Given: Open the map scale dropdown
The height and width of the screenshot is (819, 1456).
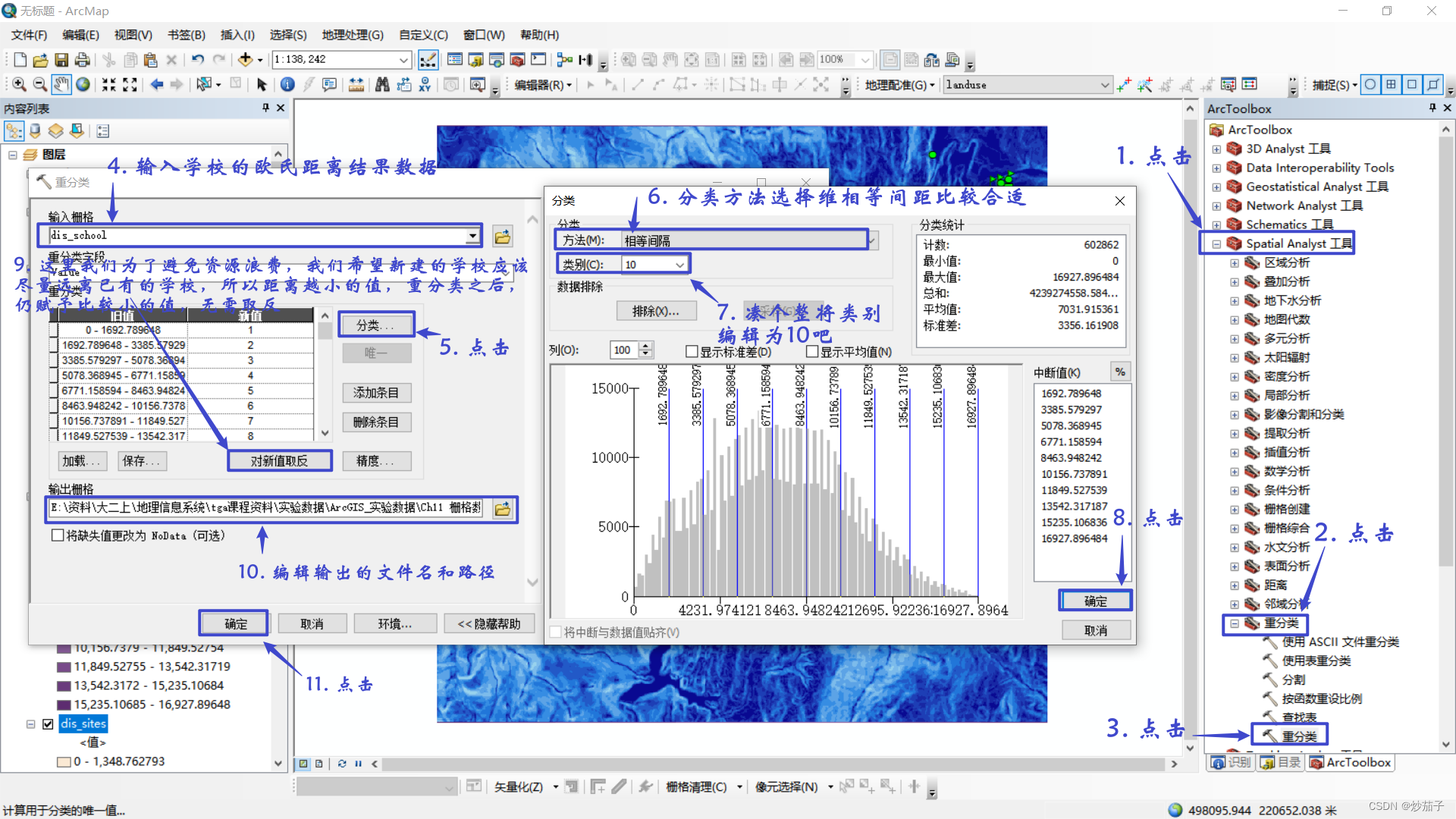Looking at the screenshot, I should coord(403,60).
